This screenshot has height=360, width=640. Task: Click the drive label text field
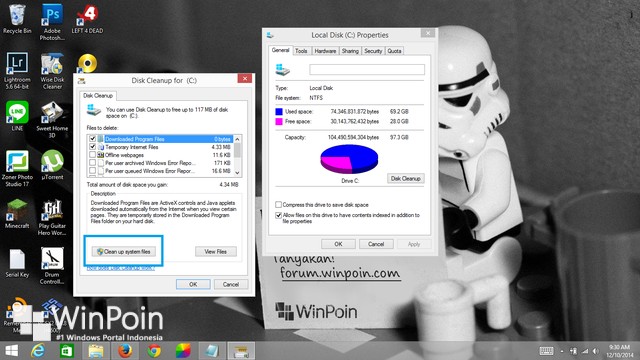tap(367, 69)
